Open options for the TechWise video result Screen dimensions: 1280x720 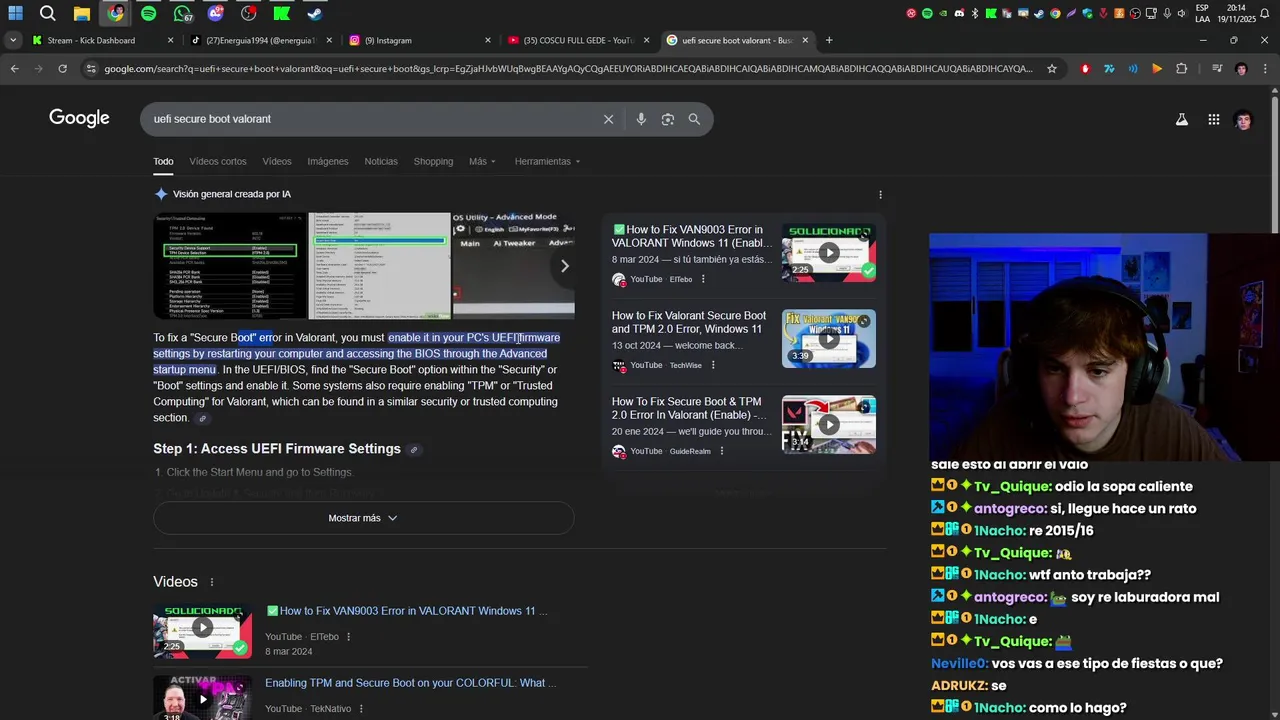713,365
